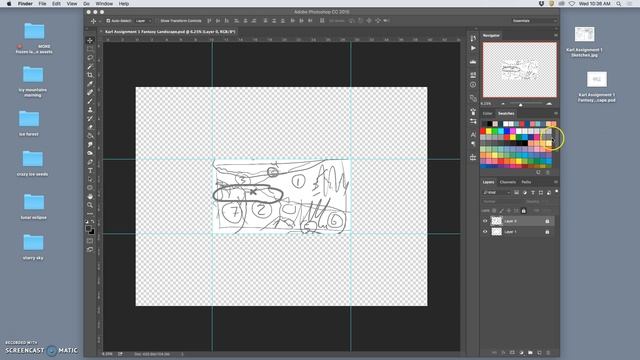
Task: Toggle the Auto-Select checkbox
Action: (108, 20)
